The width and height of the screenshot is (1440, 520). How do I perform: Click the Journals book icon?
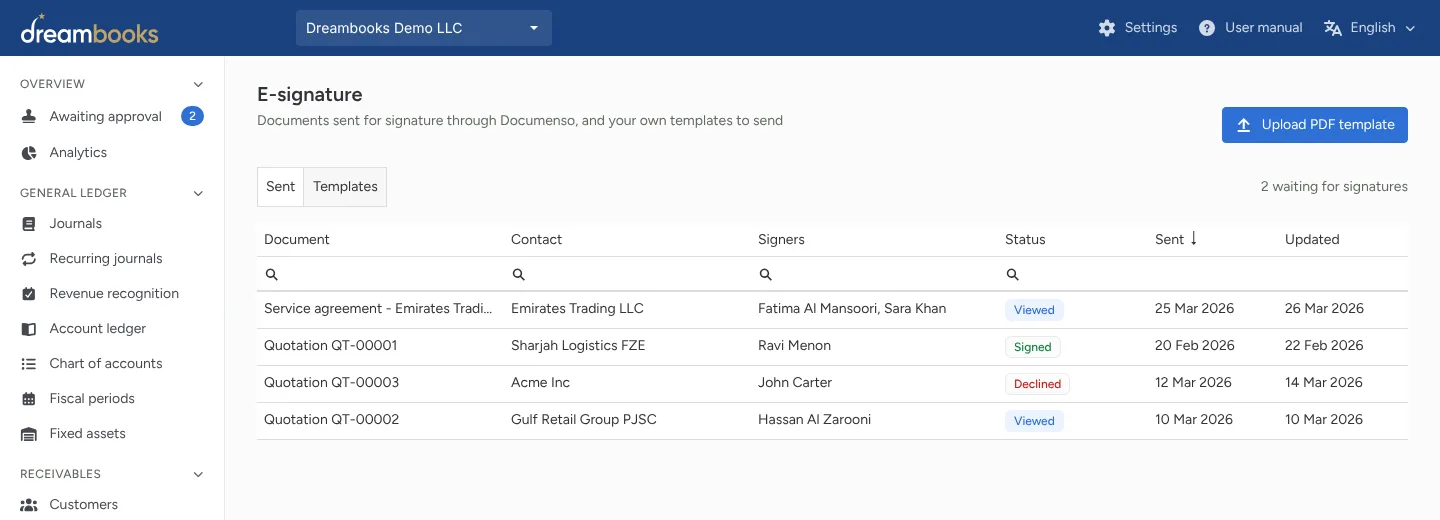tap(29, 224)
